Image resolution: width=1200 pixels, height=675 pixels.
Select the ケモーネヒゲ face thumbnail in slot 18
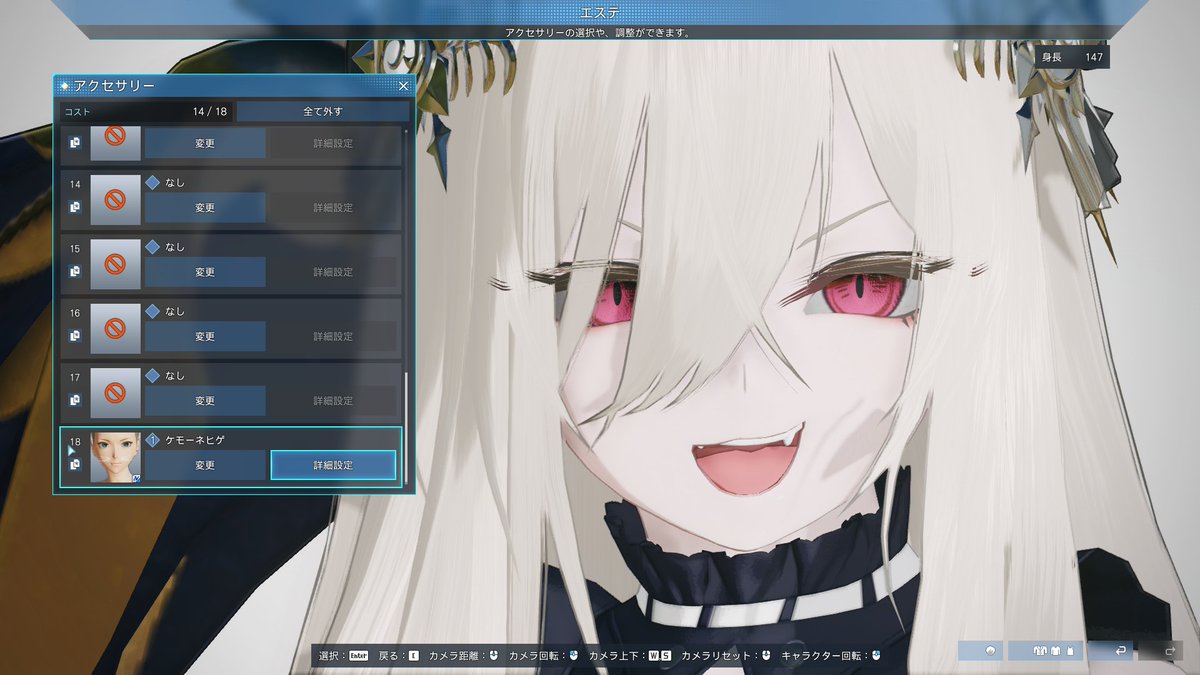pyautogui.click(x=115, y=457)
